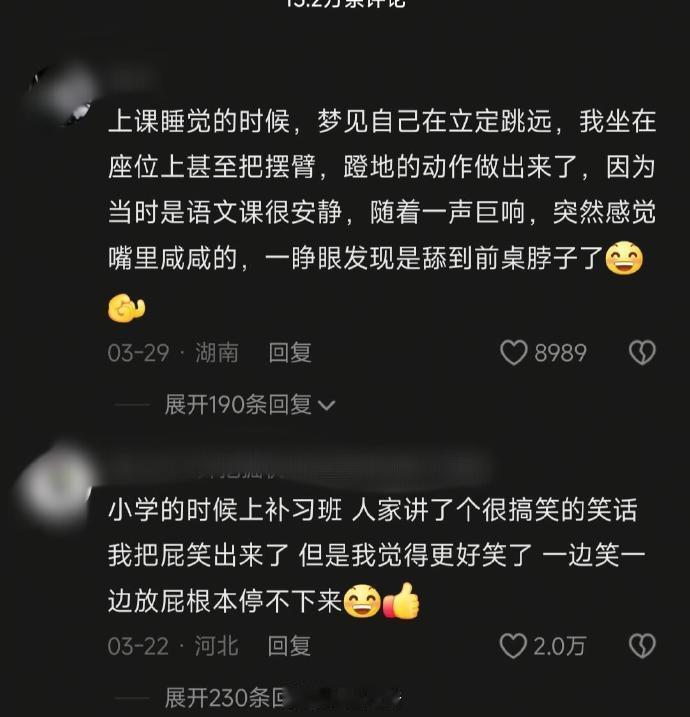Tap the grinning emoji ending first comment
Viewport: 690px width, 717px height.
[x=624, y=258]
